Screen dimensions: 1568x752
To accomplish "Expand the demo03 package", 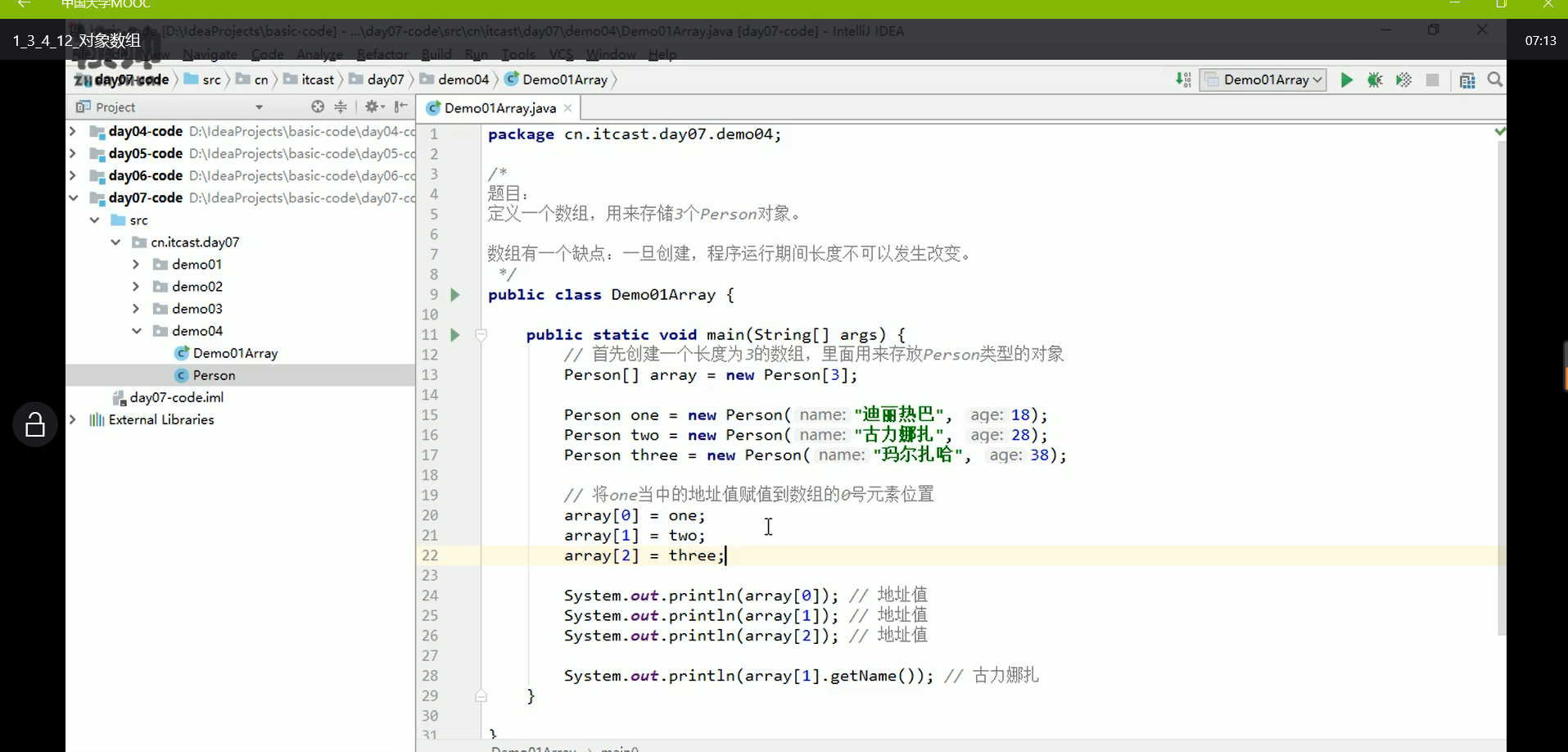I will point(137,309).
